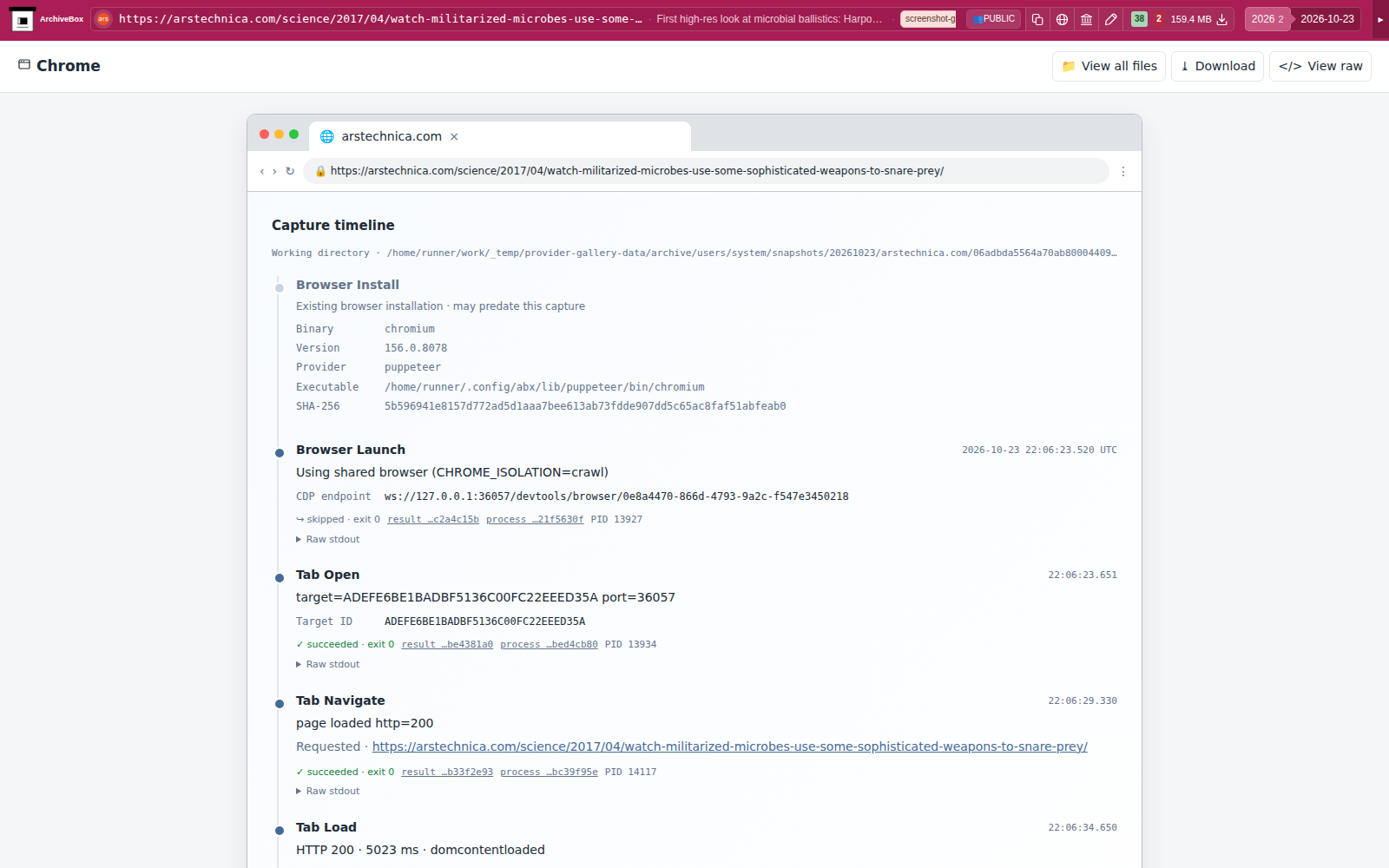Click the Download button
The height and width of the screenshot is (868, 1389).
tap(1217, 66)
